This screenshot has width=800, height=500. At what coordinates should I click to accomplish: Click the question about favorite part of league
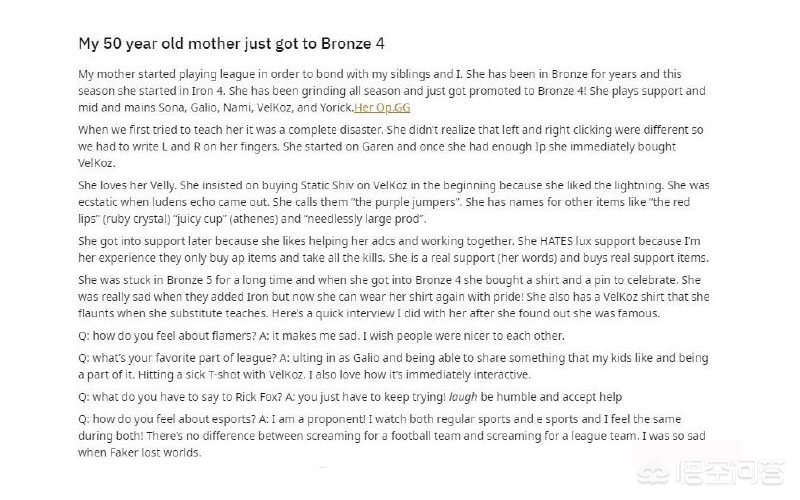393,366
